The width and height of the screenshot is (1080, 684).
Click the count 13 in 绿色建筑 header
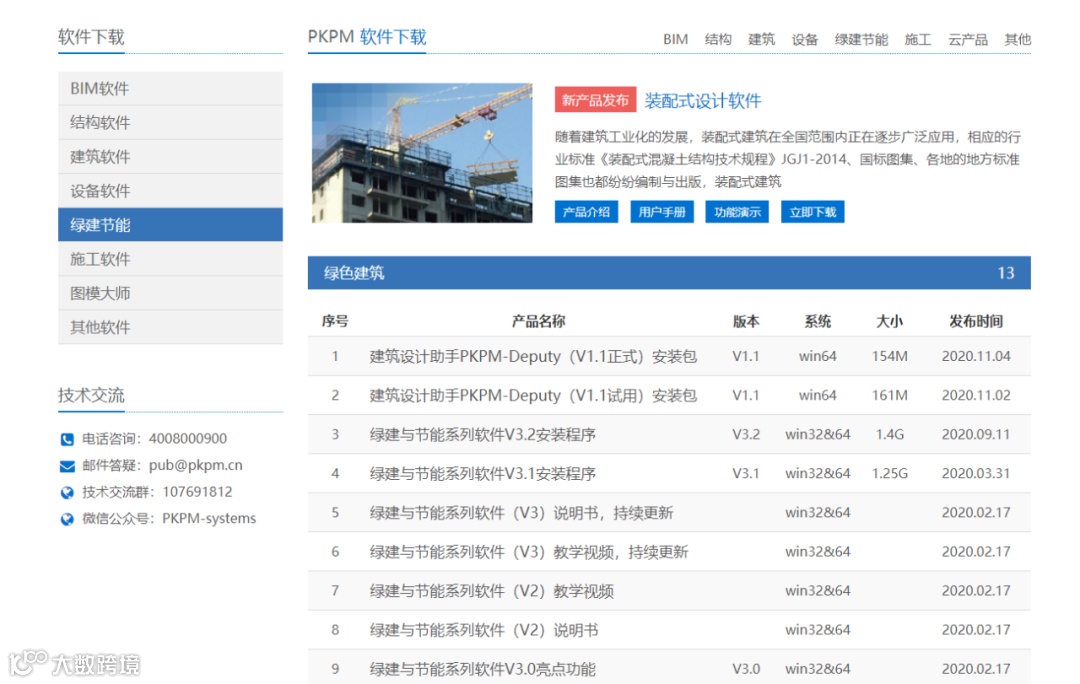tap(1006, 273)
